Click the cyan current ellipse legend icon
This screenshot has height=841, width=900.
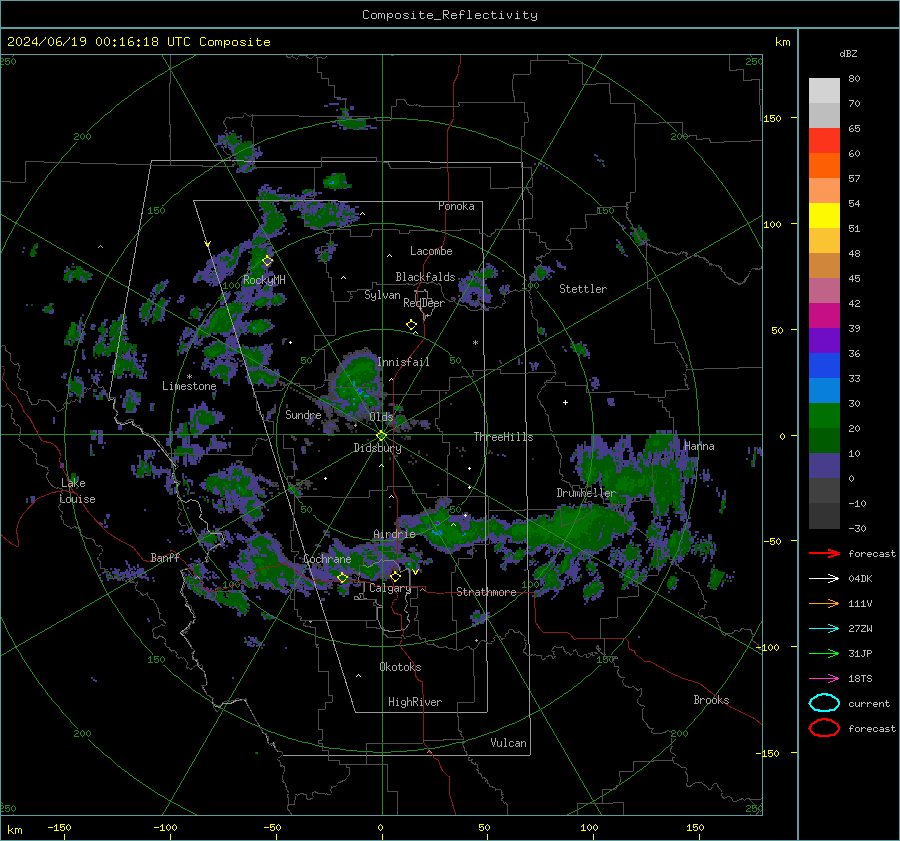click(x=824, y=703)
